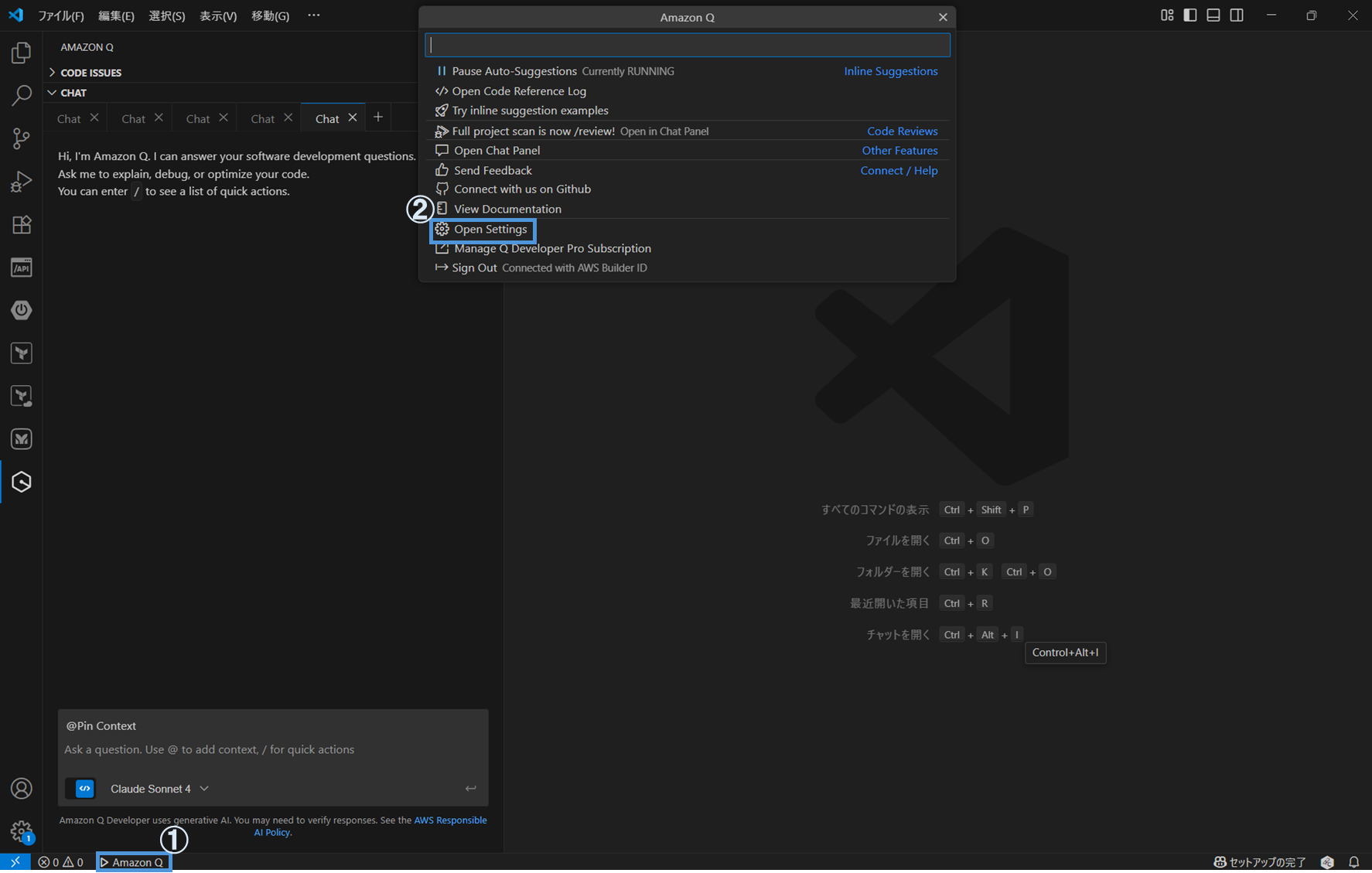Image resolution: width=1372 pixels, height=873 pixels.
Task: Expand the menu bar overflow ellipsis
Action: point(313,15)
